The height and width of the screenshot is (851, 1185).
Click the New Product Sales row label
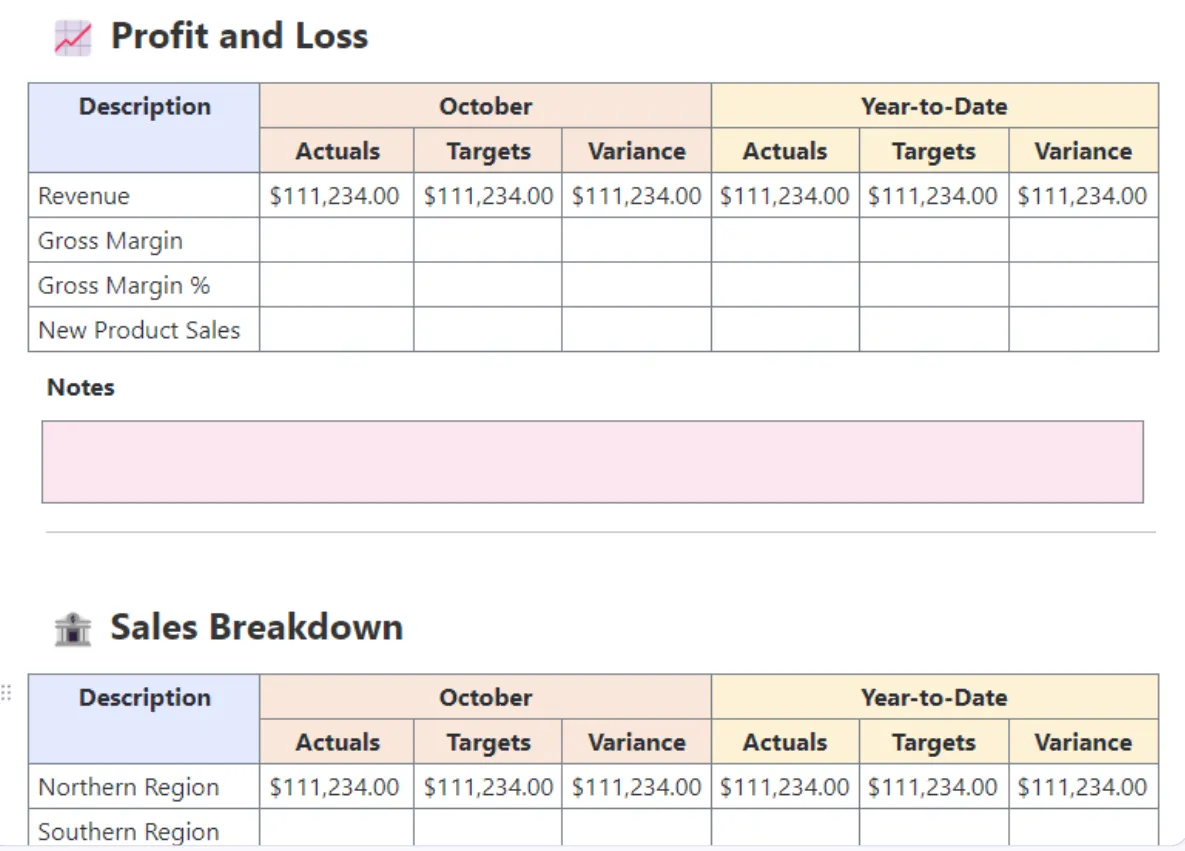[139, 330]
